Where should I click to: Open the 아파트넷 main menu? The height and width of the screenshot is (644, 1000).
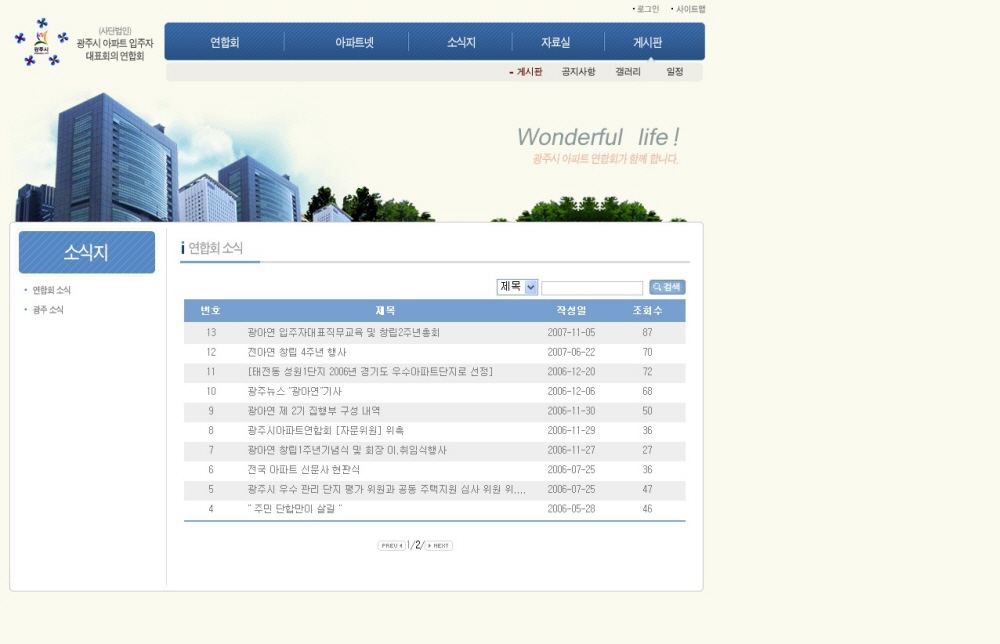354,43
